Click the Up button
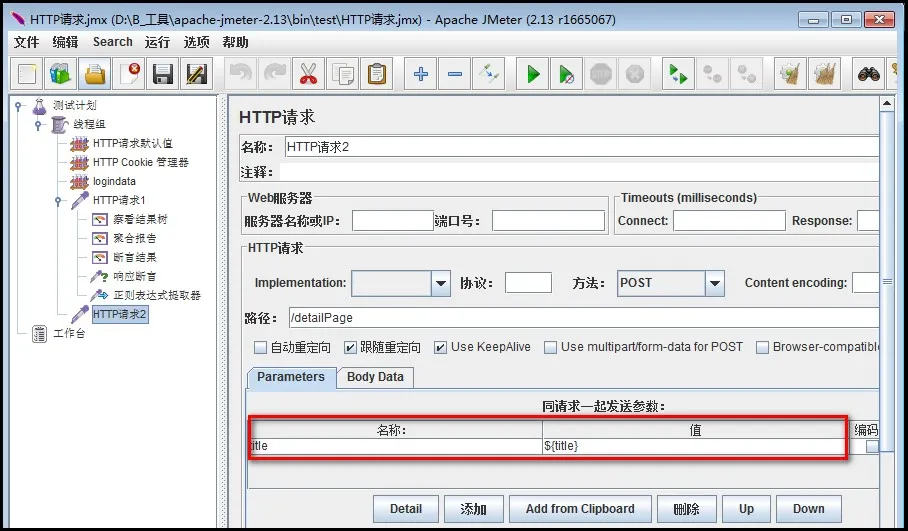Viewport: 908px width, 531px height. 746,509
